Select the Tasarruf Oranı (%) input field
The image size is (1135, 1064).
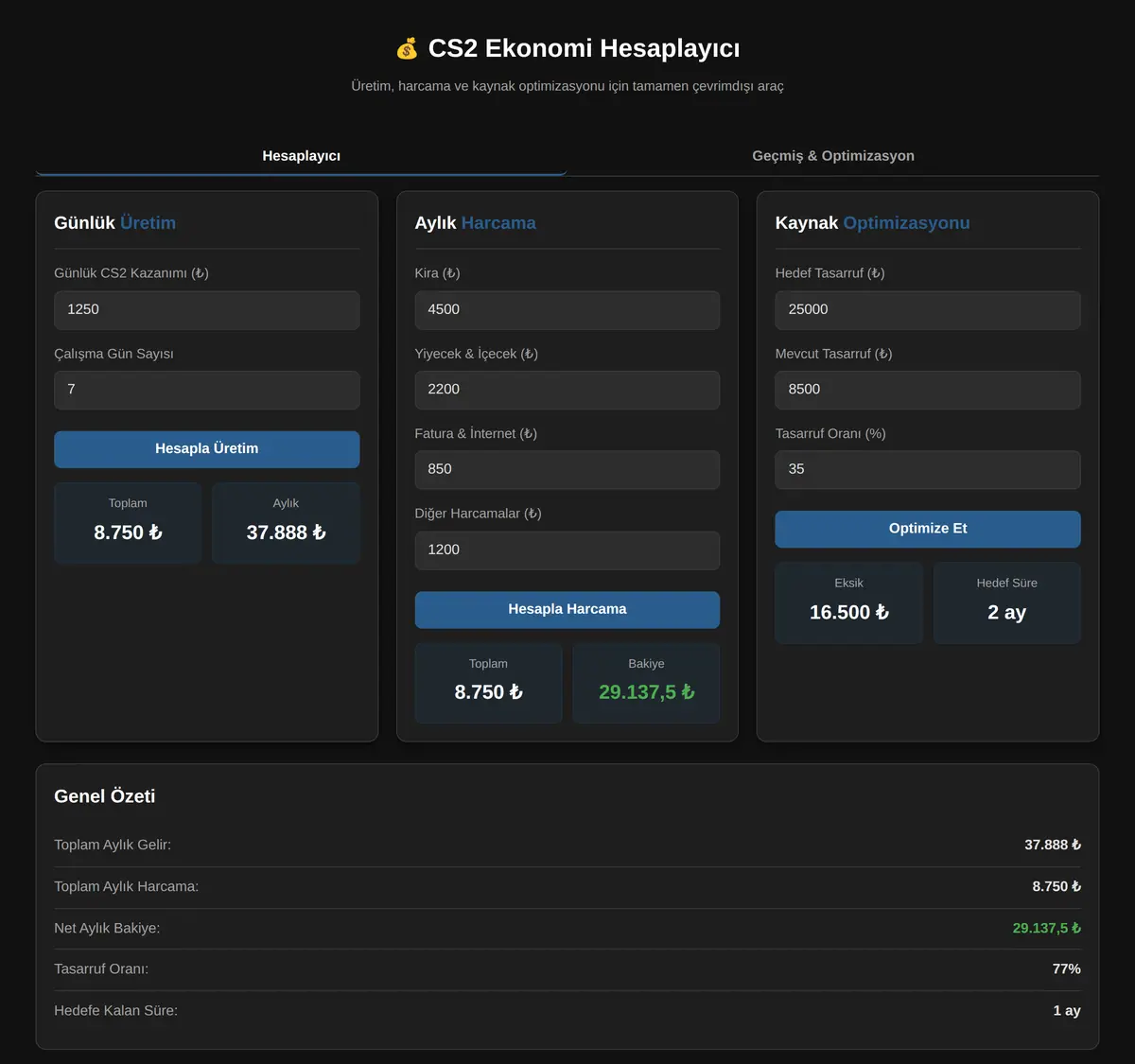928,470
